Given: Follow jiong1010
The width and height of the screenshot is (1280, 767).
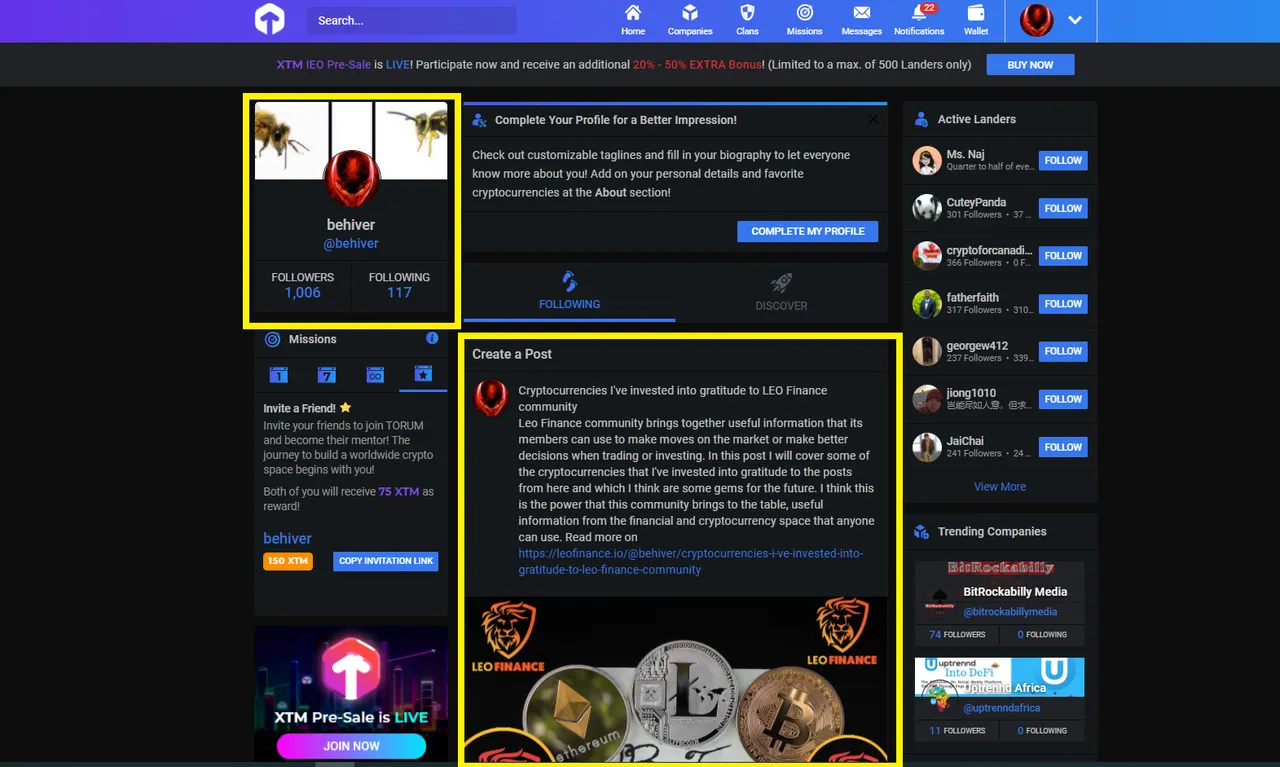Looking at the screenshot, I should 1063,399.
